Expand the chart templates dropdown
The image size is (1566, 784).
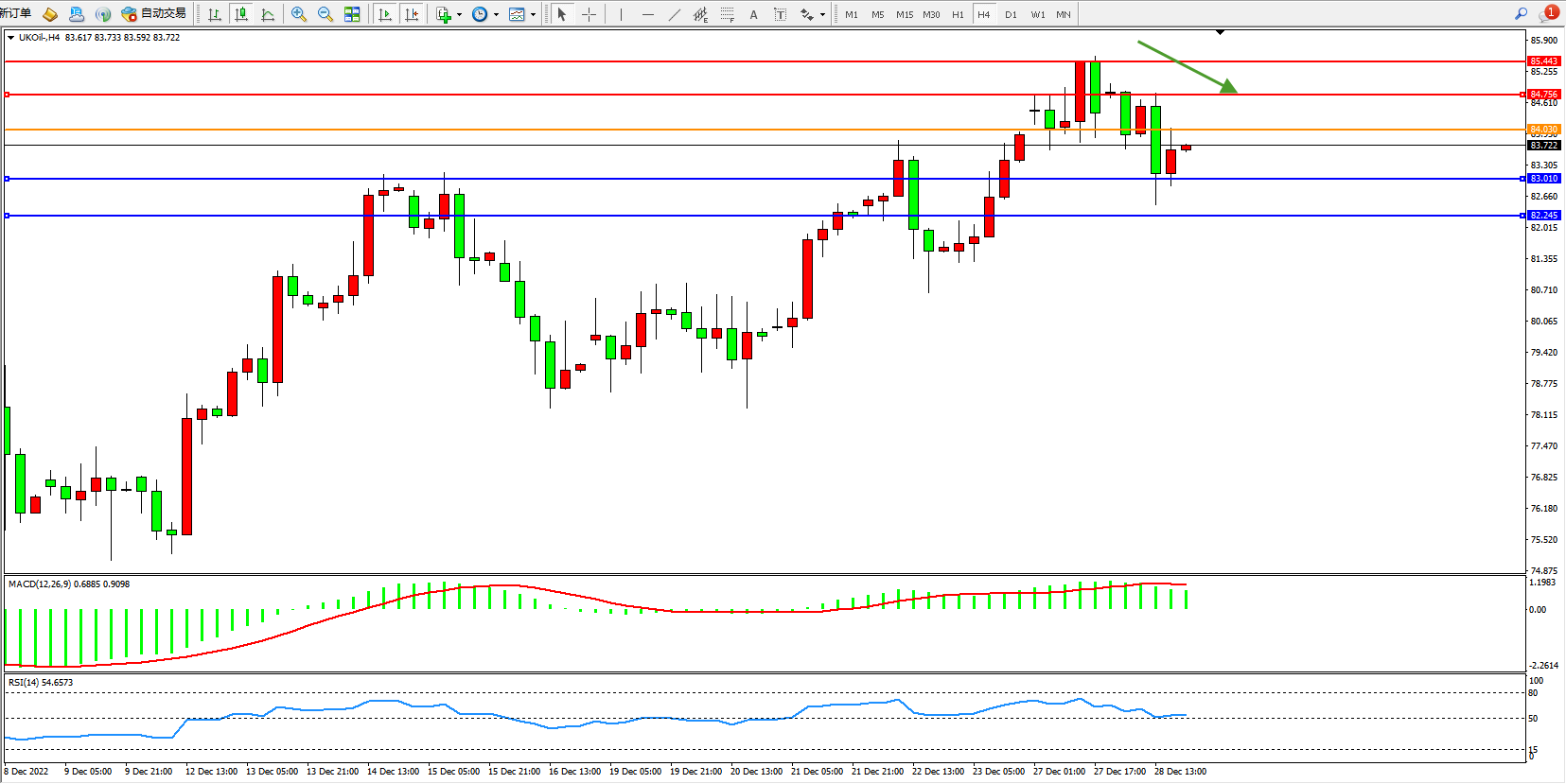533,14
